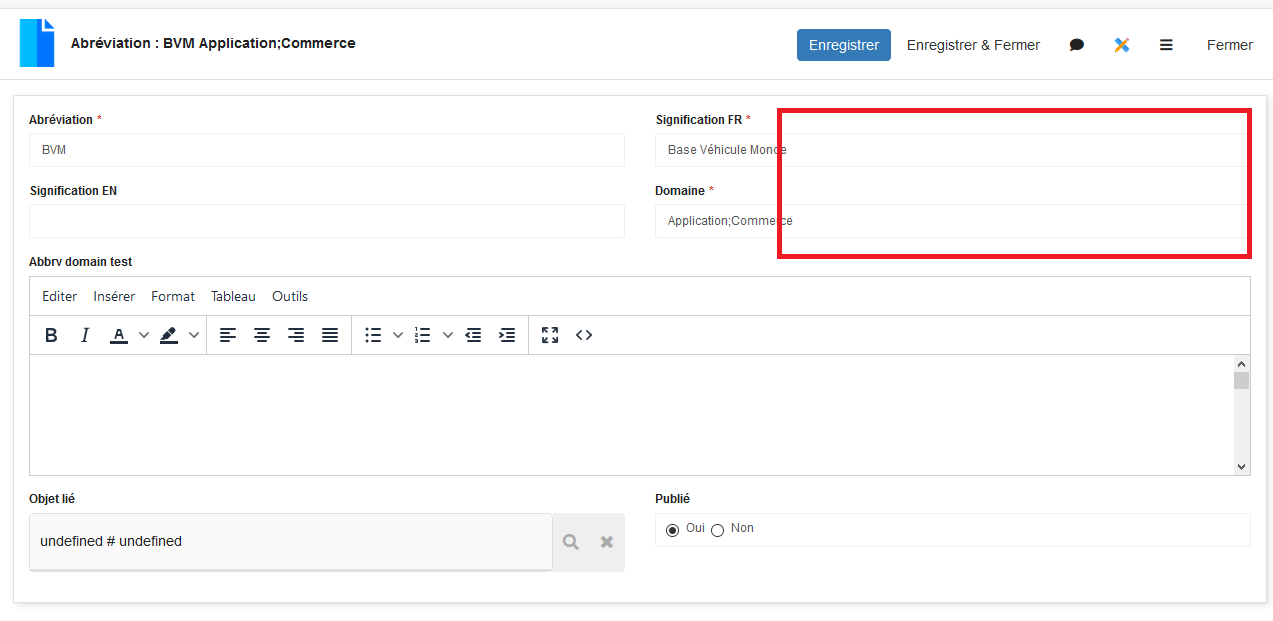Click the Signification EN input field
This screenshot has height=621, width=1273.
coord(327,221)
